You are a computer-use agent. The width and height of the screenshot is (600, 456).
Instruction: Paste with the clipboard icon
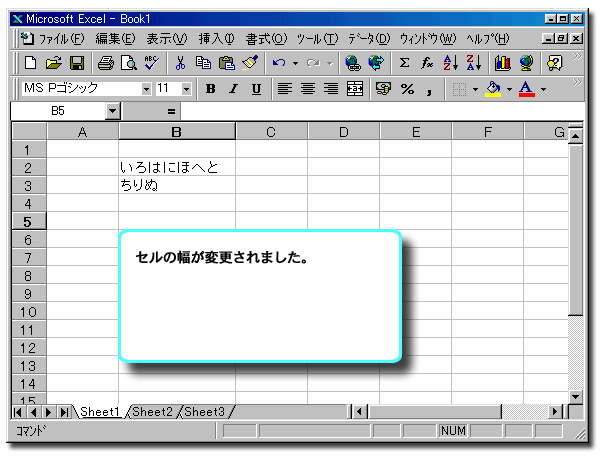click(x=227, y=63)
